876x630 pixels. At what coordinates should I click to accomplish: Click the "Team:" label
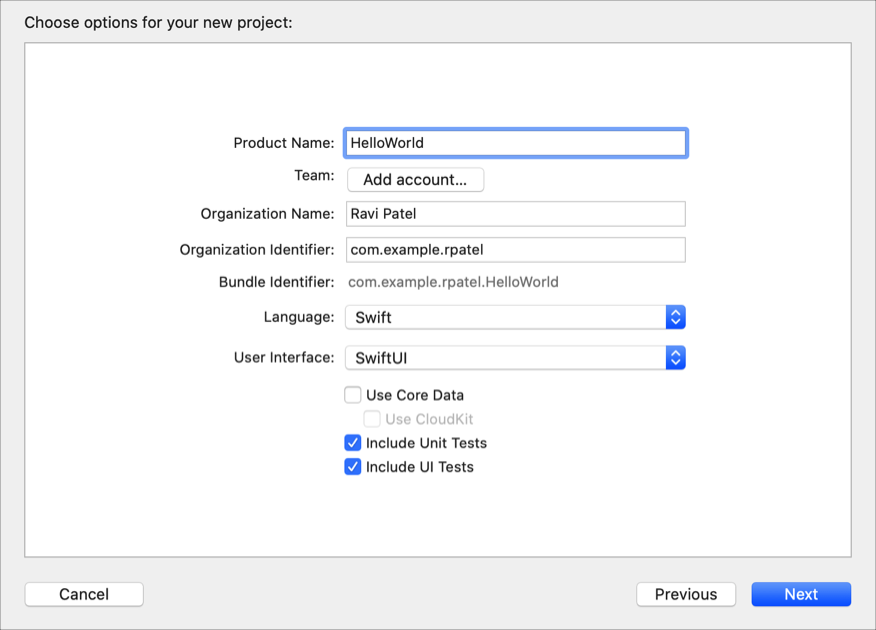coord(314,176)
